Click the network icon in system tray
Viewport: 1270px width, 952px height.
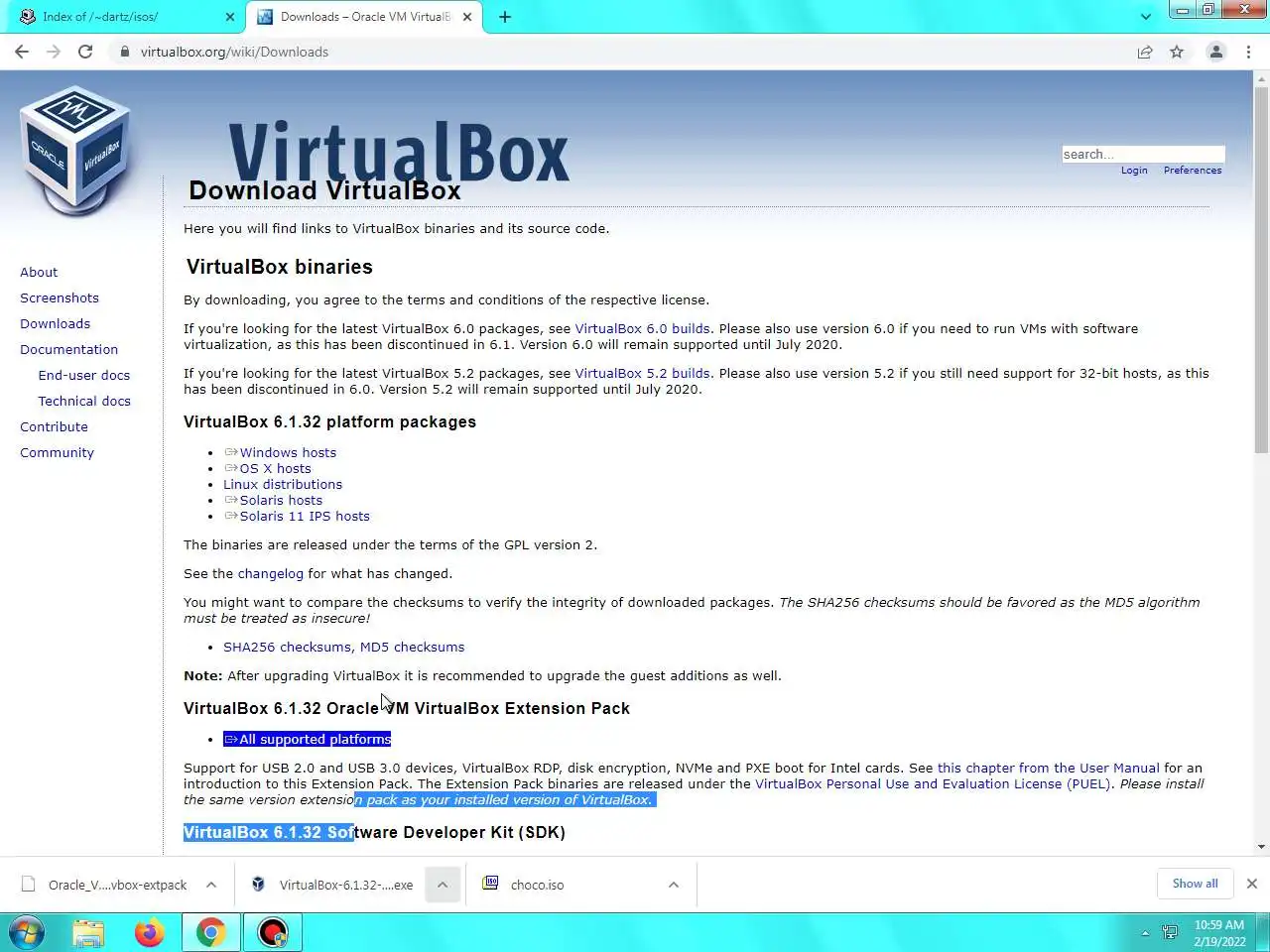[x=1171, y=932]
